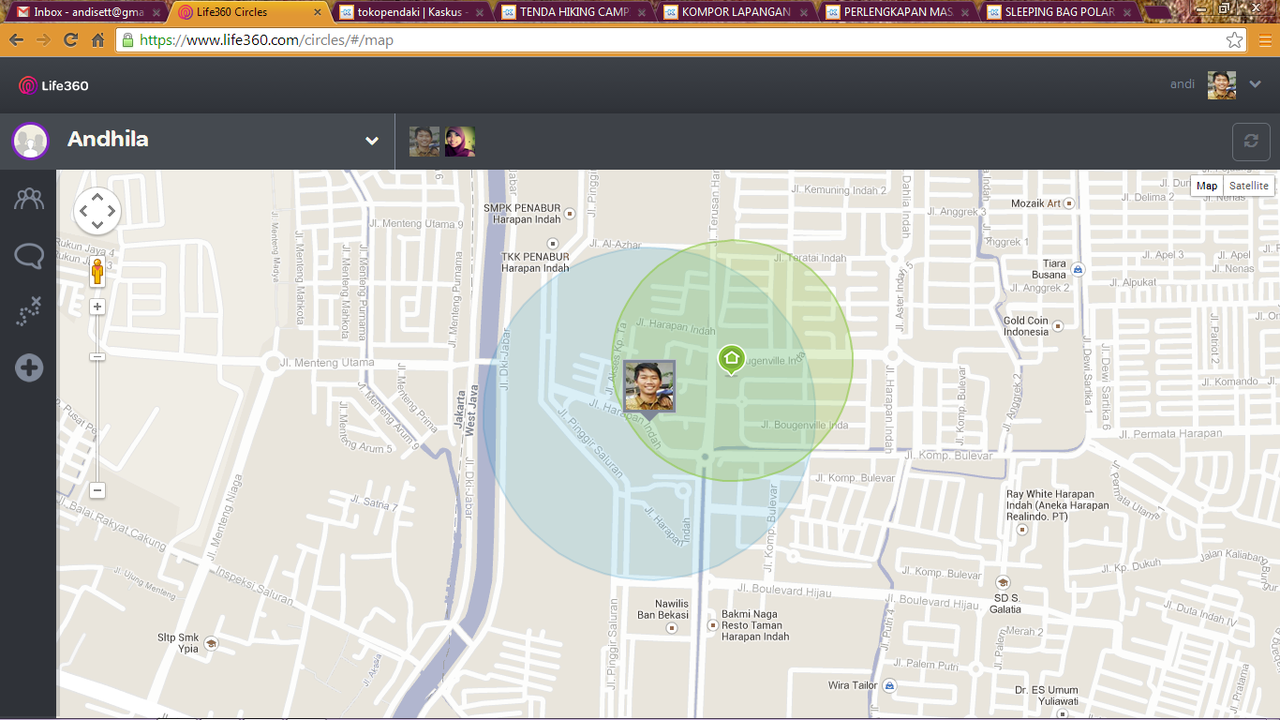This screenshot has width=1280, height=720.
Task: Open the andi account menu chevron
Action: (1256, 85)
